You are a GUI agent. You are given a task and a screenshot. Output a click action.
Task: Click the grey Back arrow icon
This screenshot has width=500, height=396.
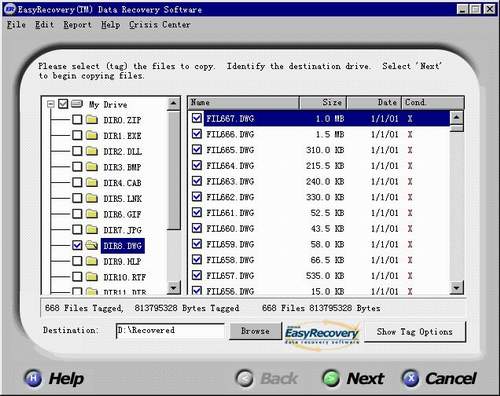[x=245, y=378]
